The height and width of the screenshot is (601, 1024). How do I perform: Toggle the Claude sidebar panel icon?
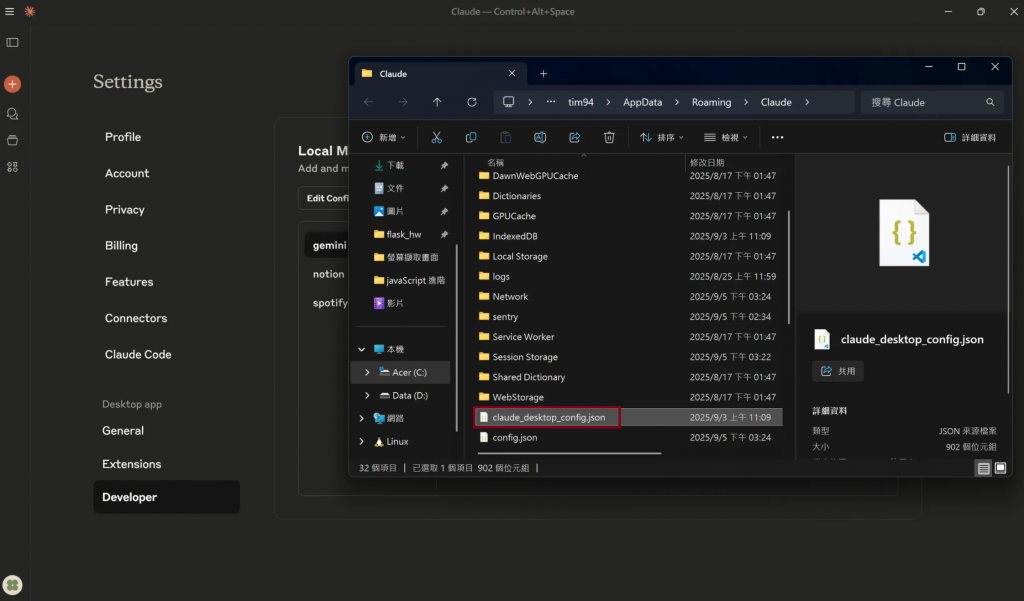coord(12,42)
